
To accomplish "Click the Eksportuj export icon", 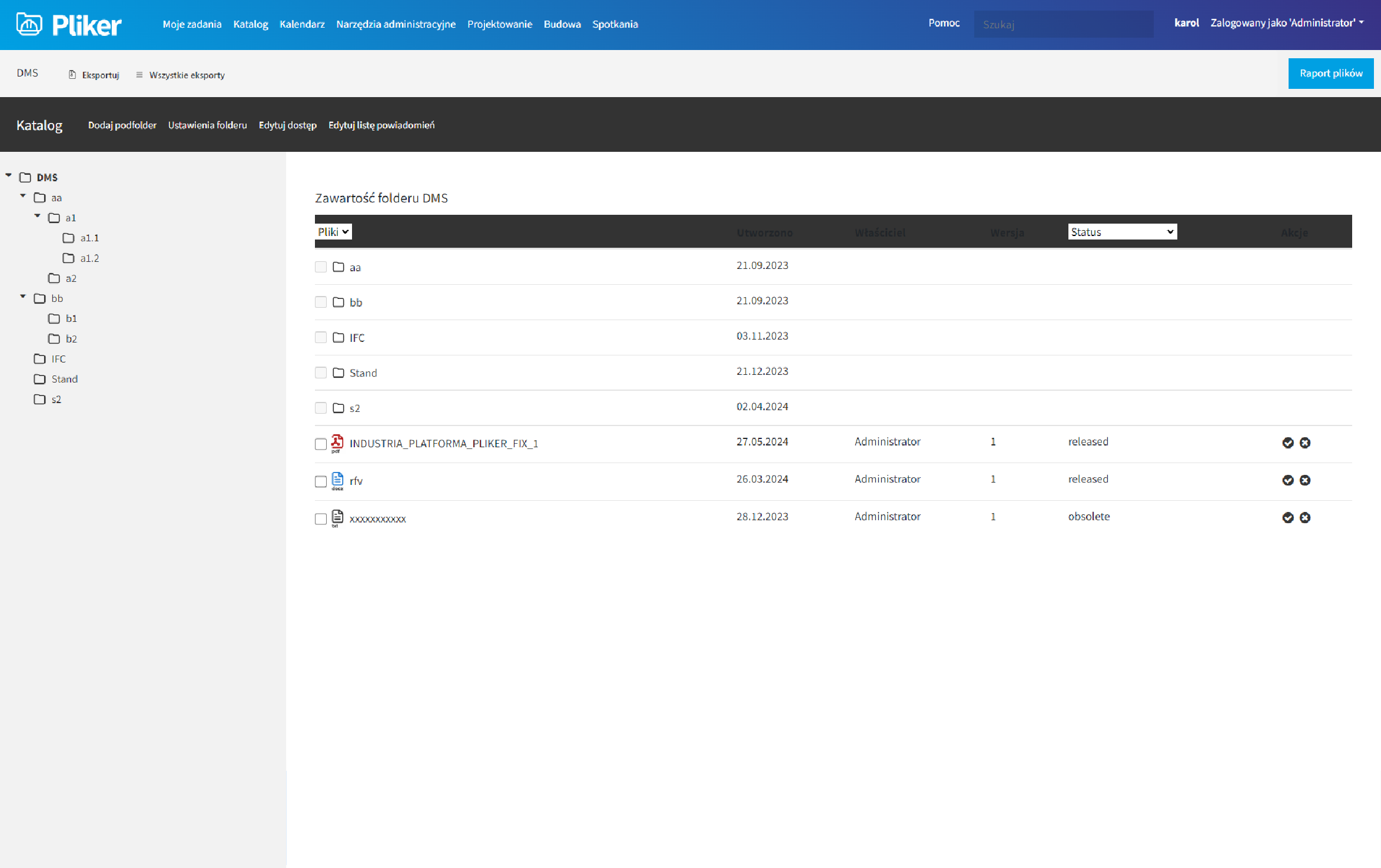I will click(72, 75).
